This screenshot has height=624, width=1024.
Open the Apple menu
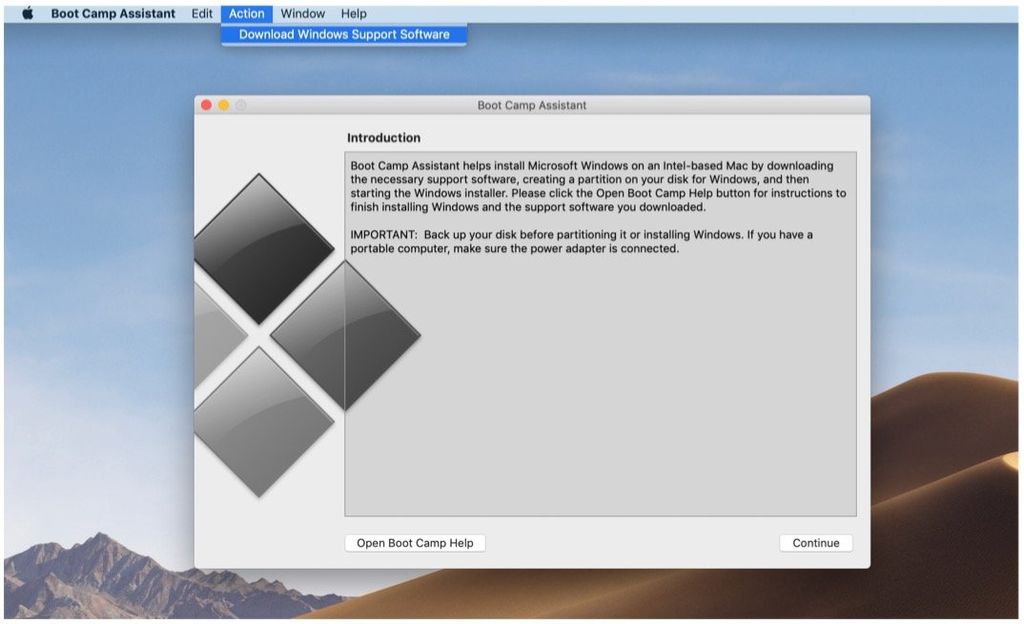[28, 13]
